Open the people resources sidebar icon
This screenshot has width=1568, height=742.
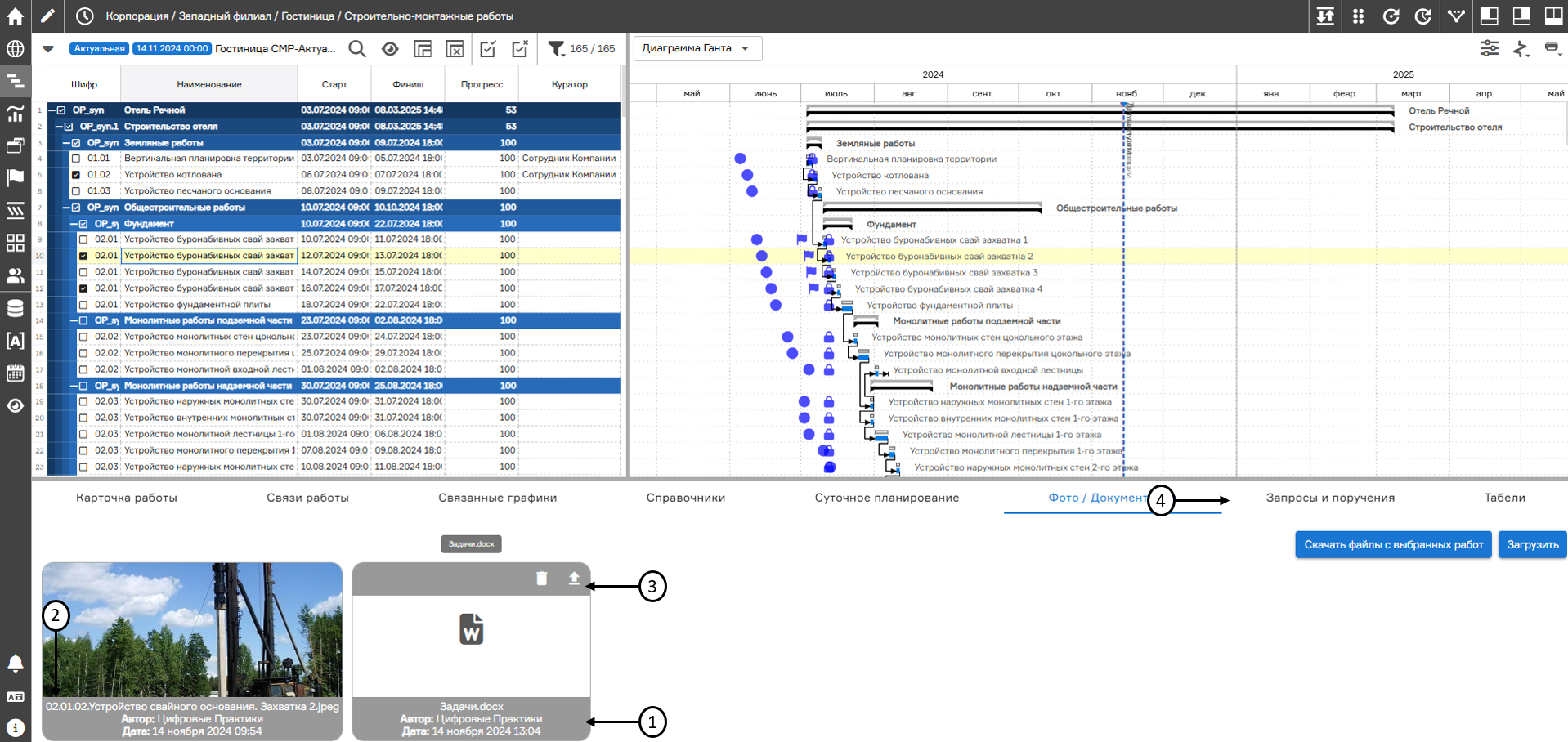[15, 275]
